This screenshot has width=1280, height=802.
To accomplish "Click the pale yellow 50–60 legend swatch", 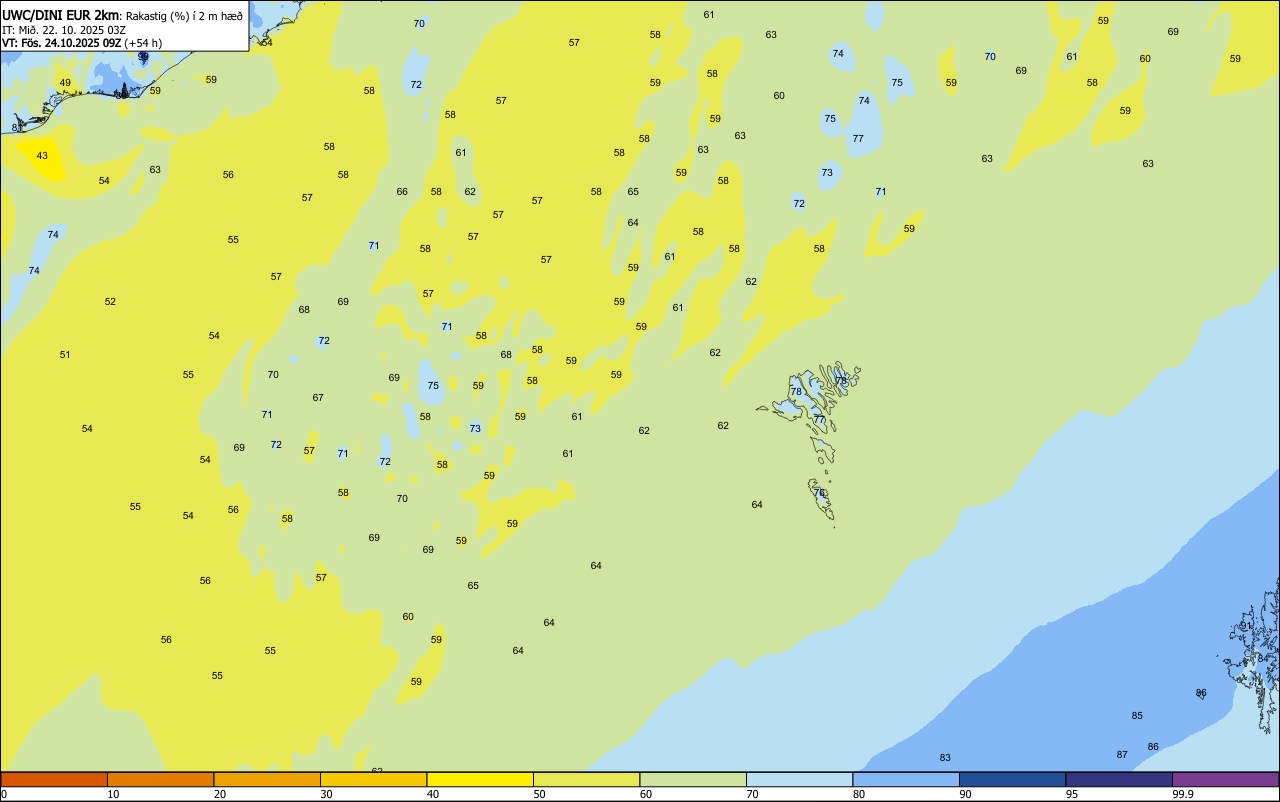I will pos(586,779).
